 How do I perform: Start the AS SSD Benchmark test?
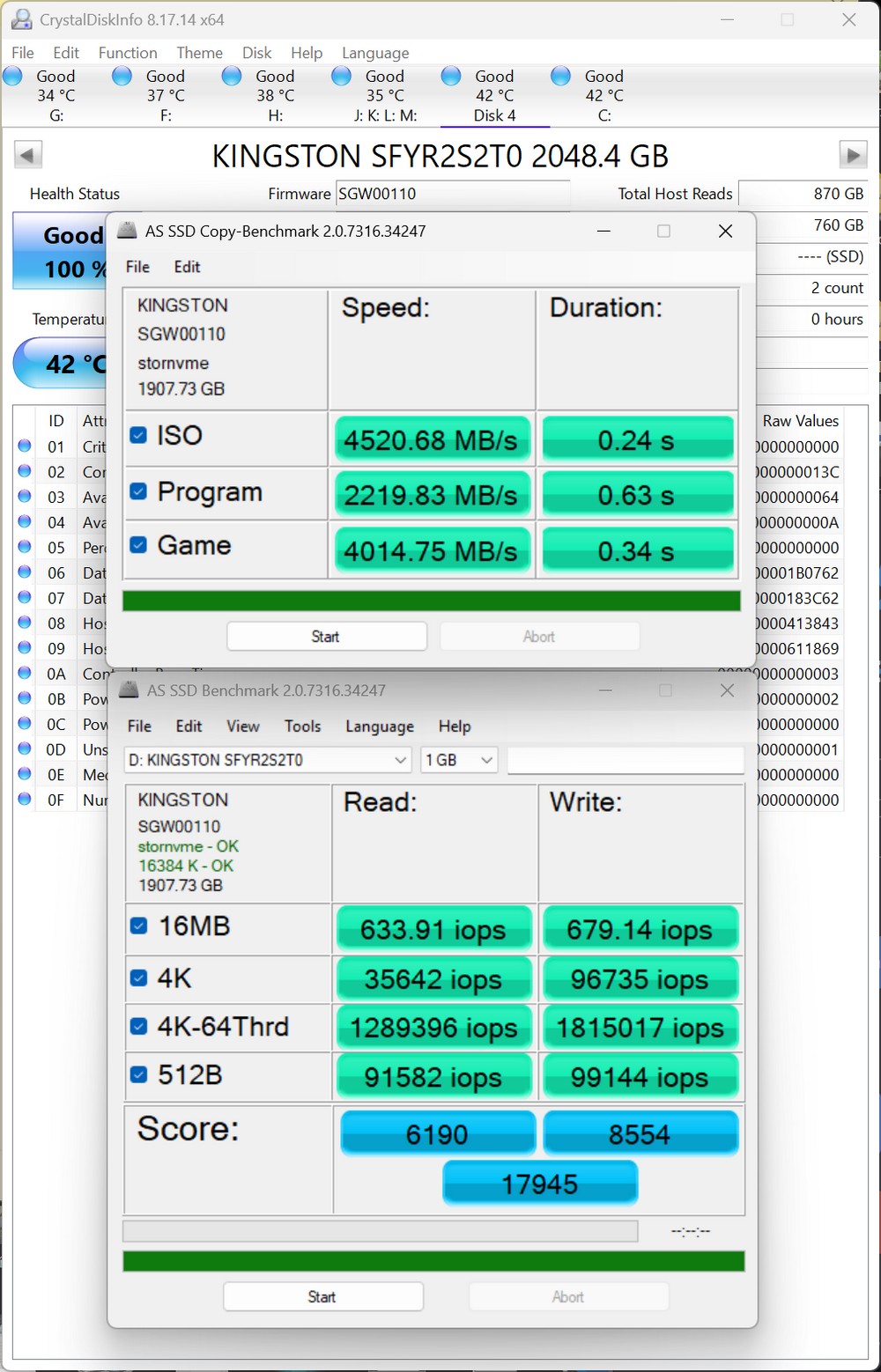(x=323, y=1296)
